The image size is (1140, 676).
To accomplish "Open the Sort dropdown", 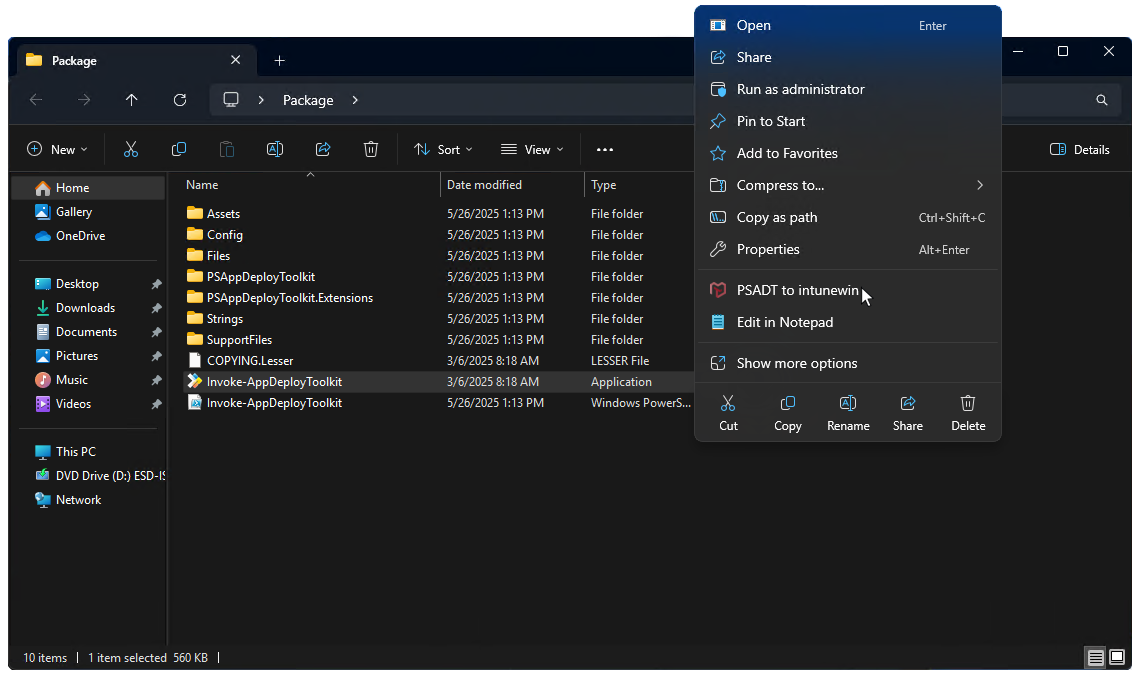I will pos(443,150).
